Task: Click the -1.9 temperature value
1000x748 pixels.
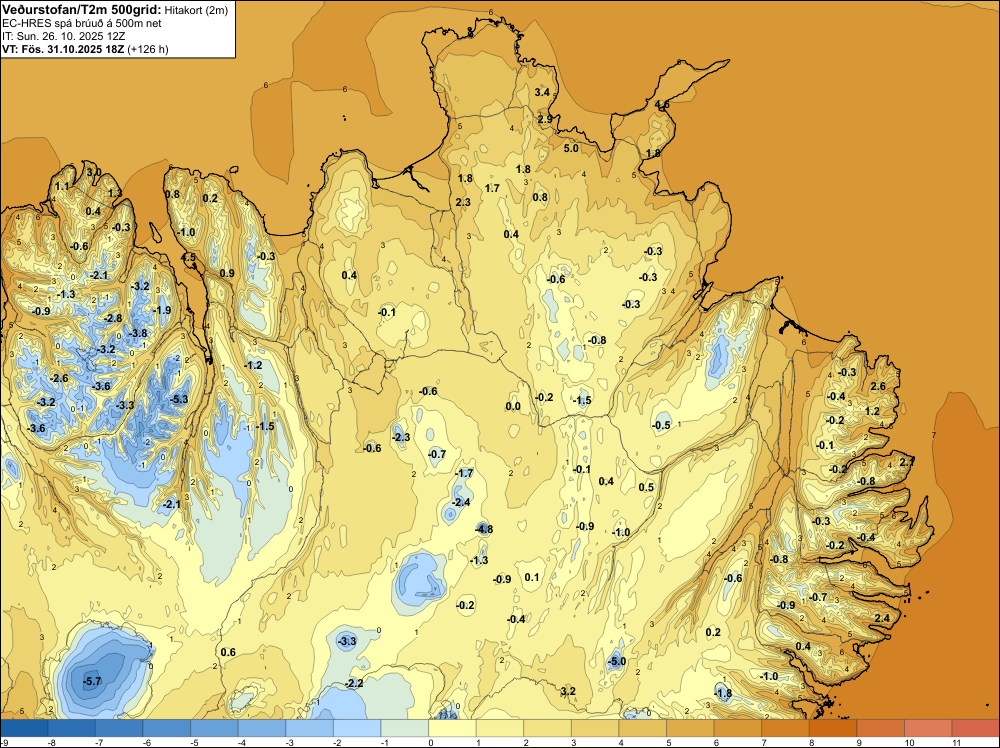Action: tap(162, 311)
